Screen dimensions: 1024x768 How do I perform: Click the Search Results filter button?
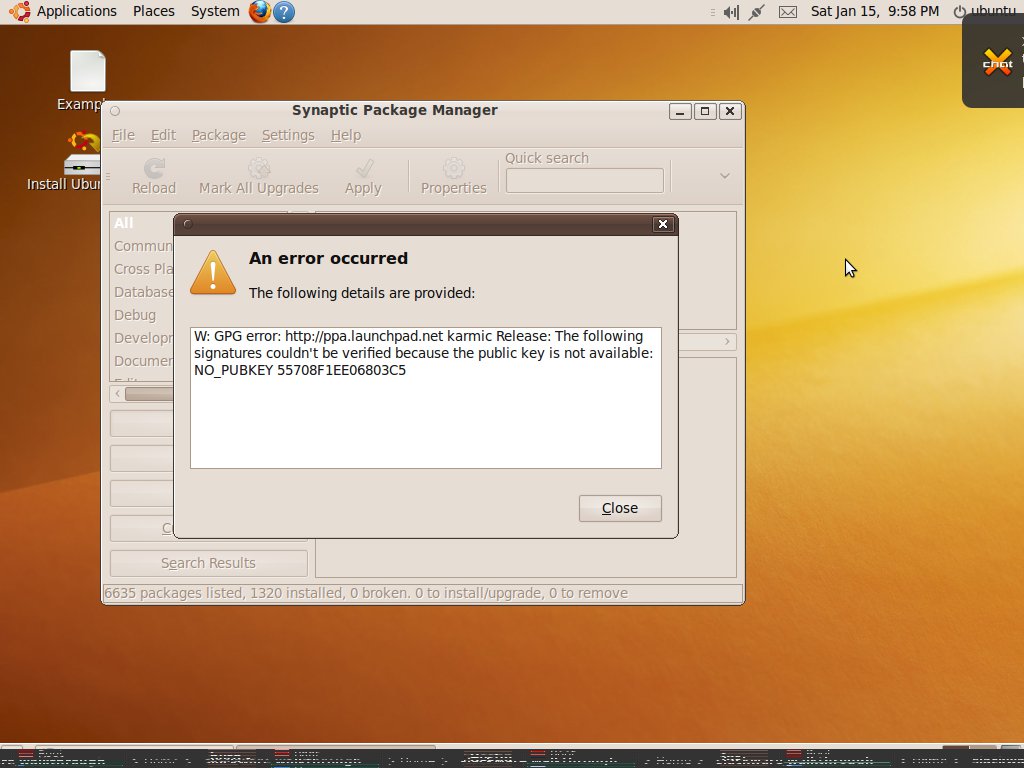(208, 563)
